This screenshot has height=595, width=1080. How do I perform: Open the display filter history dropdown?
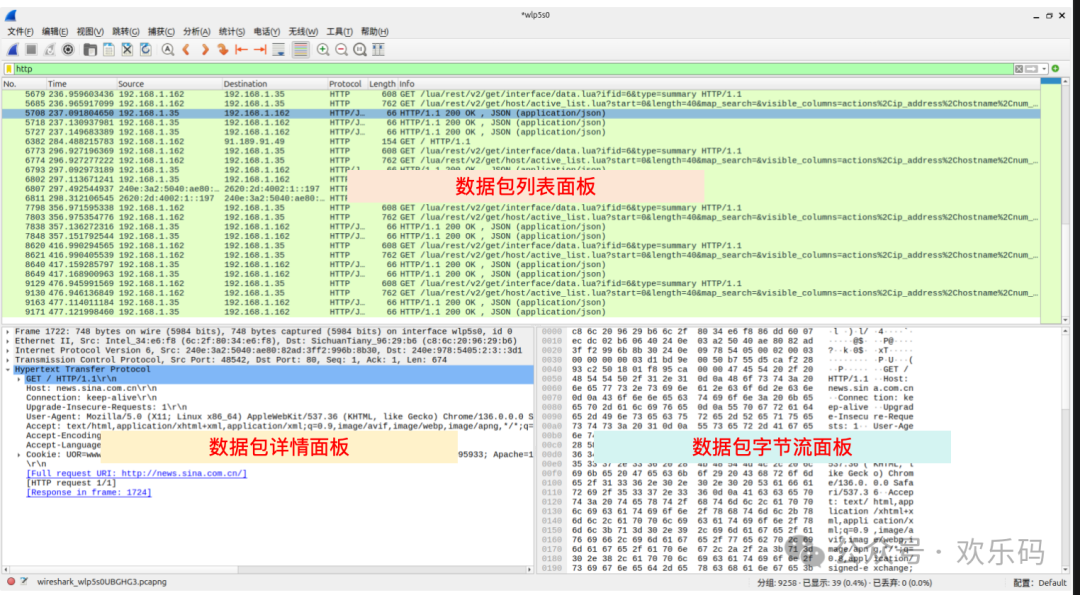coord(1044,69)
